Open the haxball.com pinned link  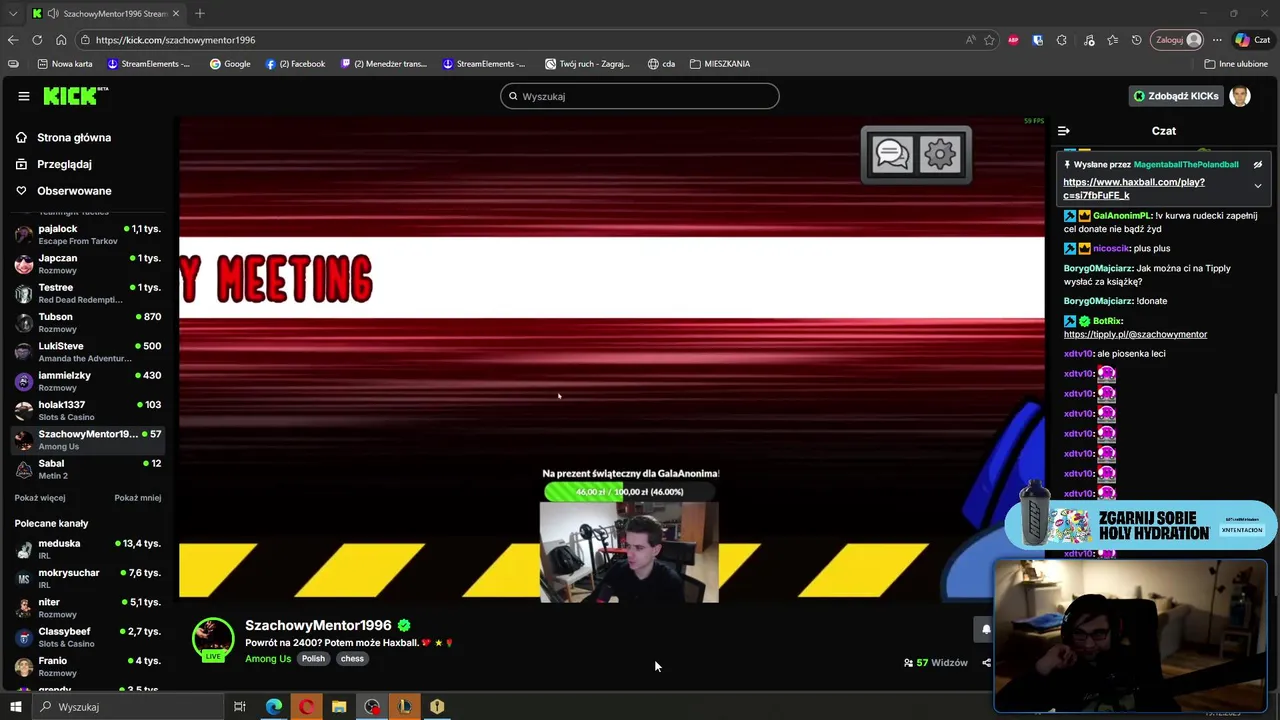[x=1134, y=189]
